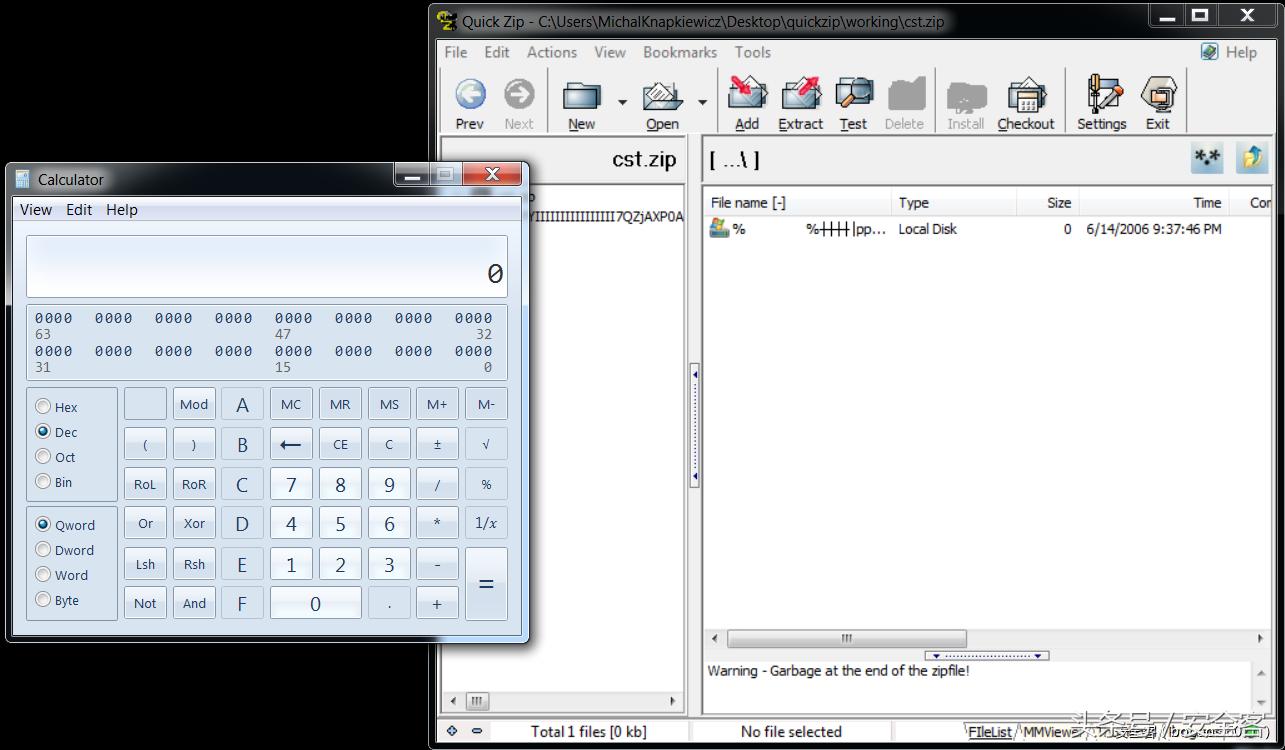Select Hex mode in Calculator

43,407
